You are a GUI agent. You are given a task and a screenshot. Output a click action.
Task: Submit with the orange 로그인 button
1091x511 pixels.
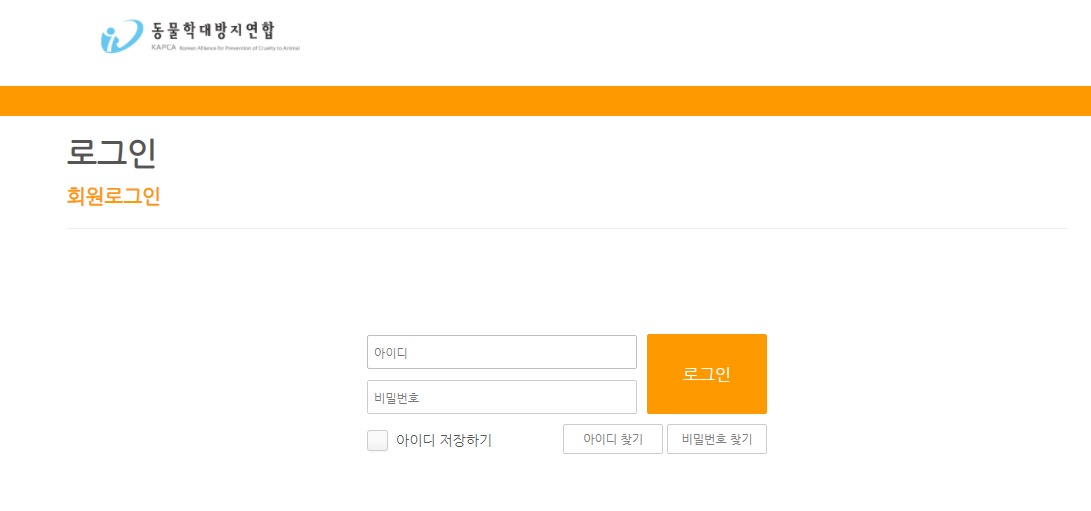(x=707, y=374)
